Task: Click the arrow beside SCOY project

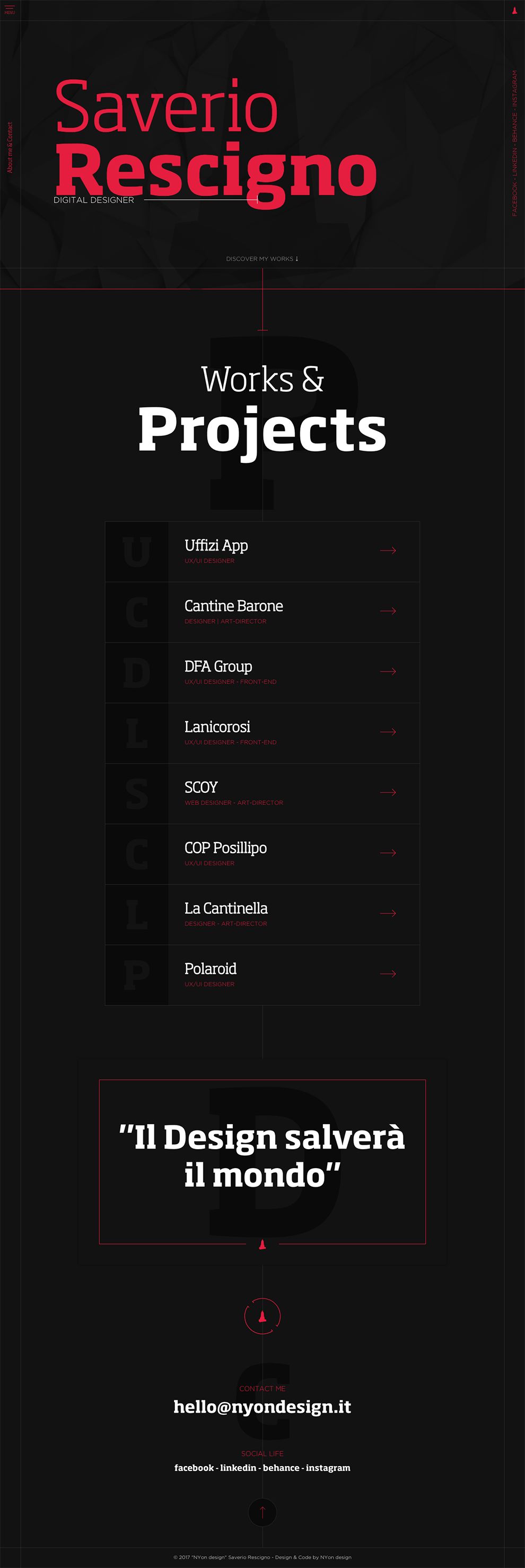Action: (x=388, y=792)
